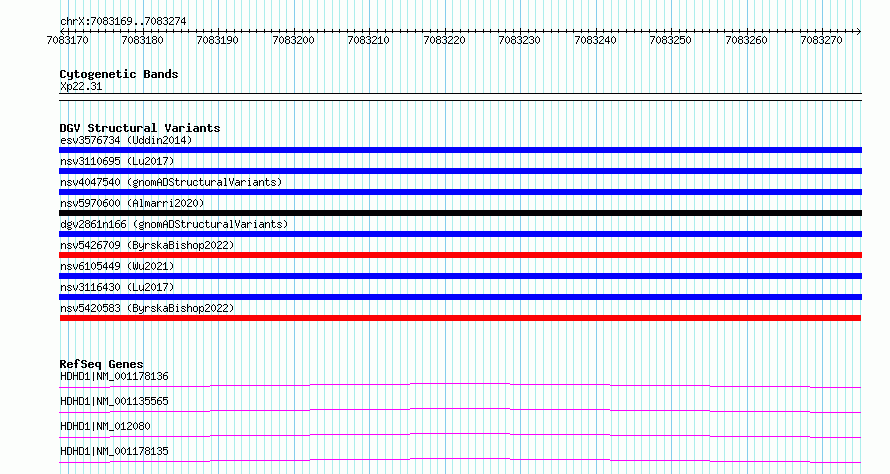Click ruler position 7083180
This screenshot has height=474, width=890.
point(142,40)
